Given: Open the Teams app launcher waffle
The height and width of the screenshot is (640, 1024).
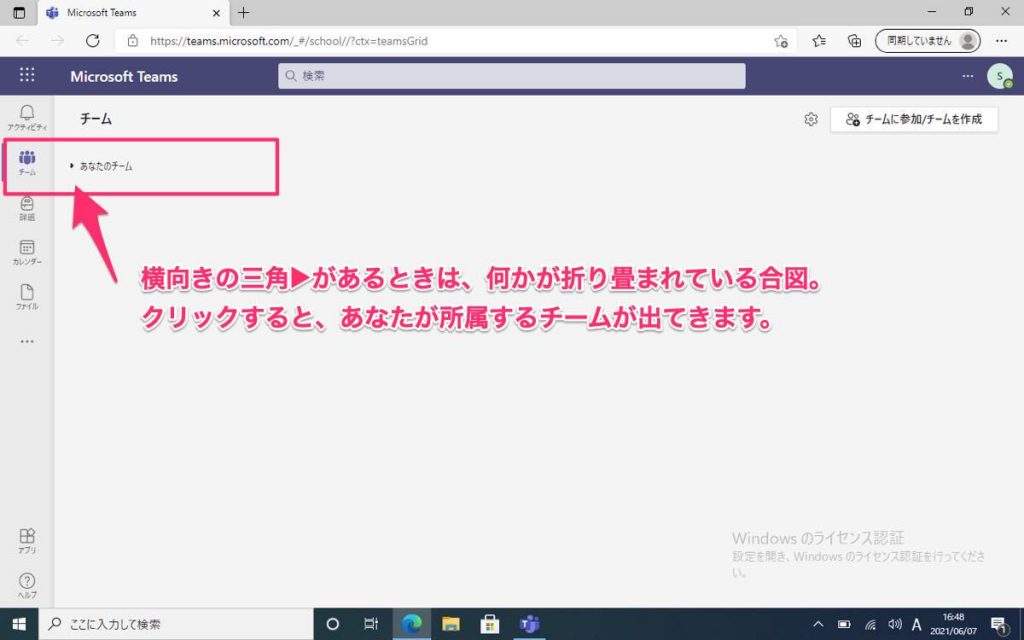Looking at the screenshot, I should pos(27,75).
